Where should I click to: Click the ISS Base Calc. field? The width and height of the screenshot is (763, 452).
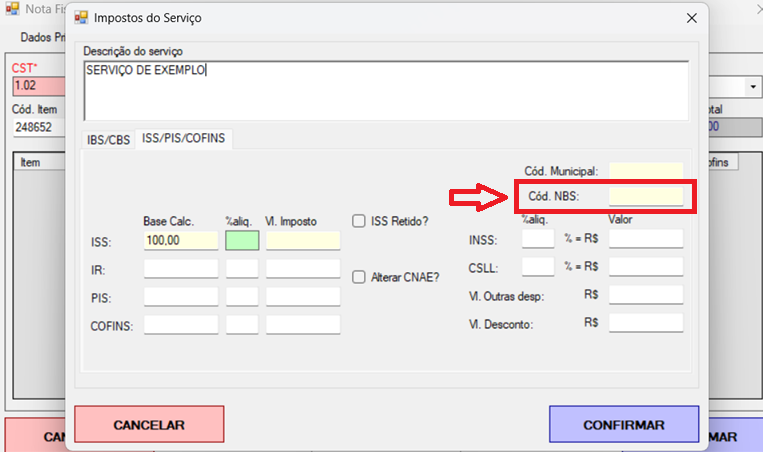pyautogui.click(x=180, y=240)
